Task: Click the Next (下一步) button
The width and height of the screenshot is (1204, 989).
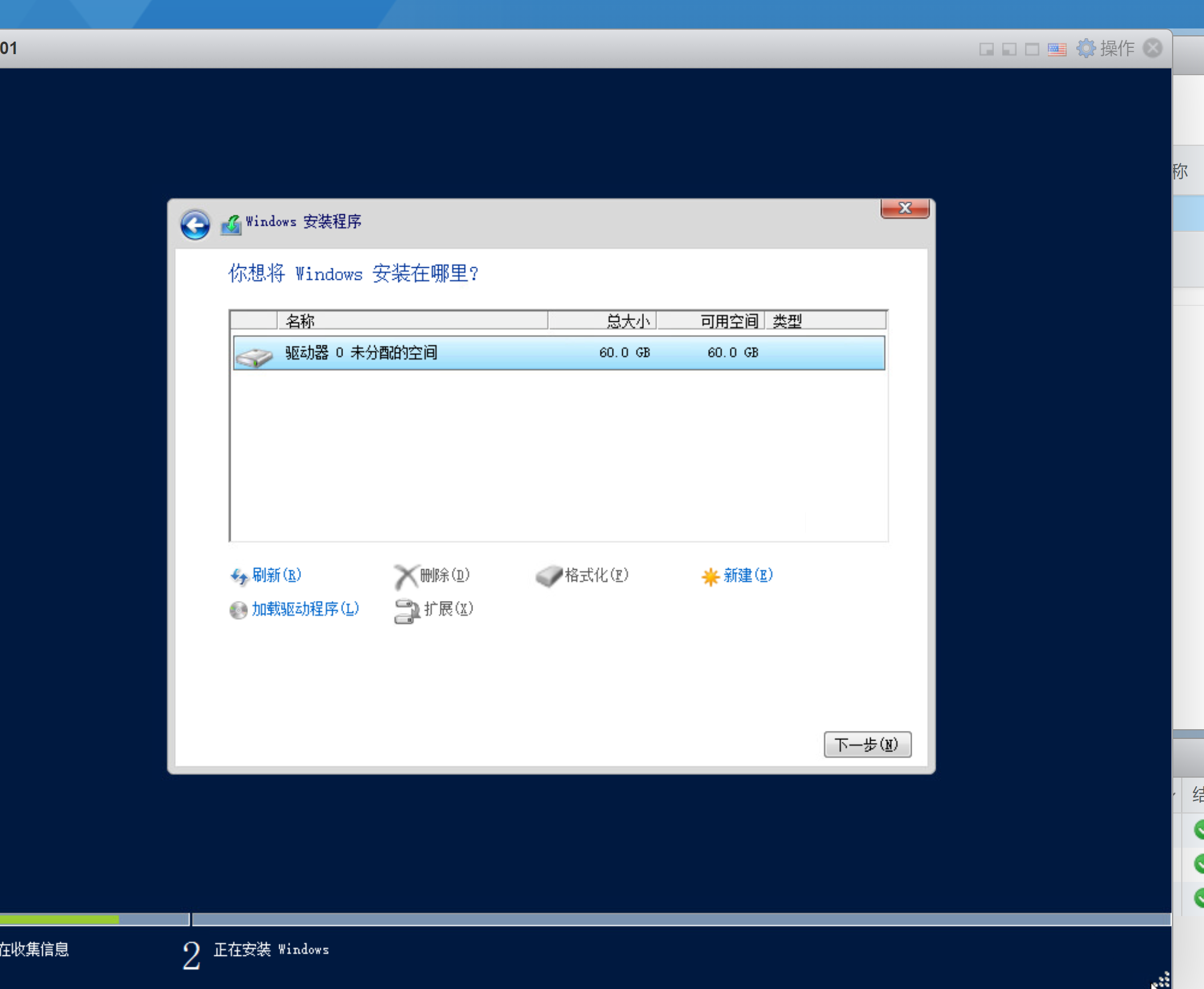Action: [867, 744]
